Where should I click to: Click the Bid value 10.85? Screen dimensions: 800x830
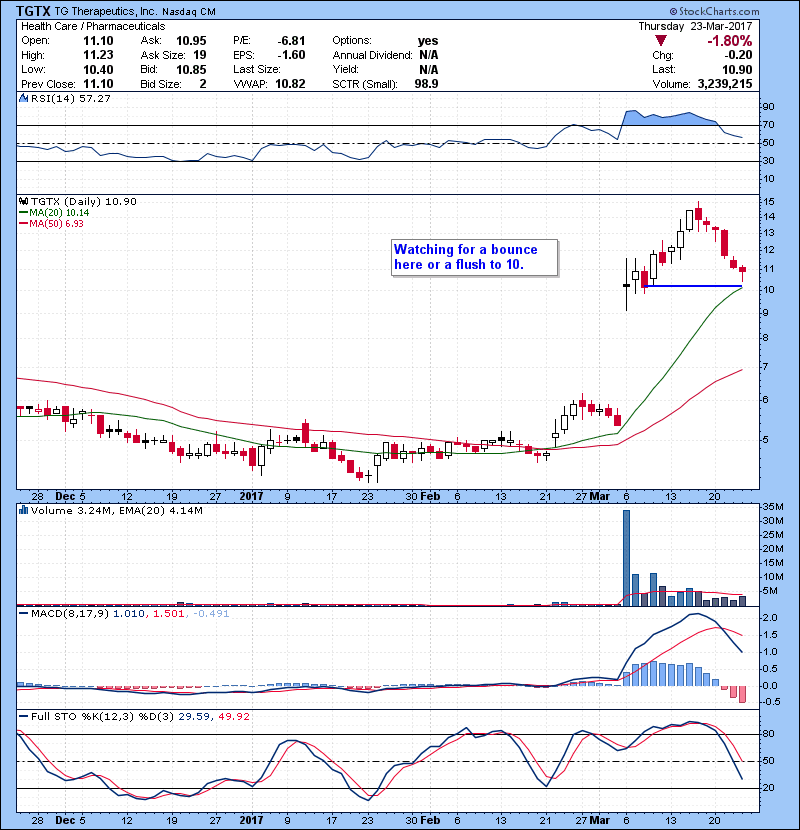(x=191, y=69)
